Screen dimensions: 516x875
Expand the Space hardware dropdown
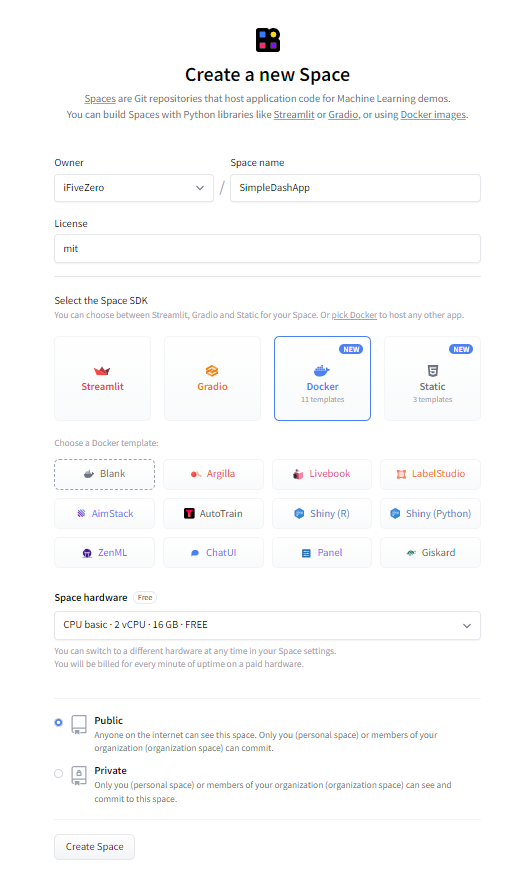click(267, 626)
